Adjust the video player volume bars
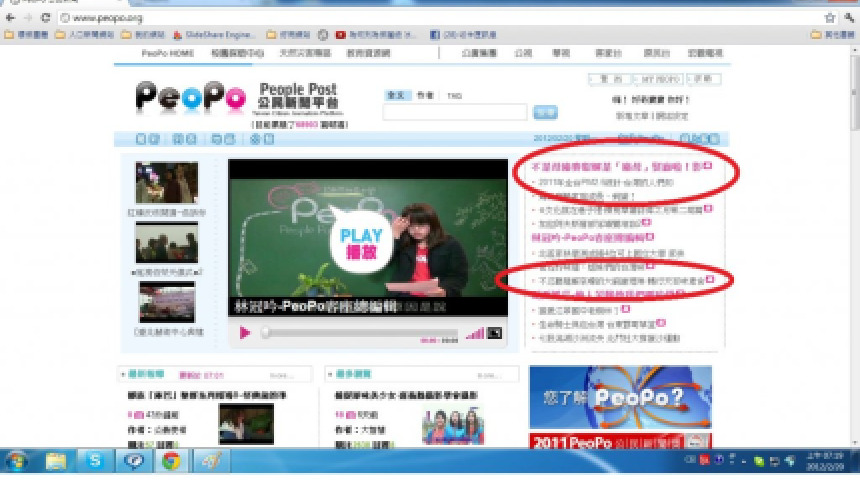 [475, 333]
